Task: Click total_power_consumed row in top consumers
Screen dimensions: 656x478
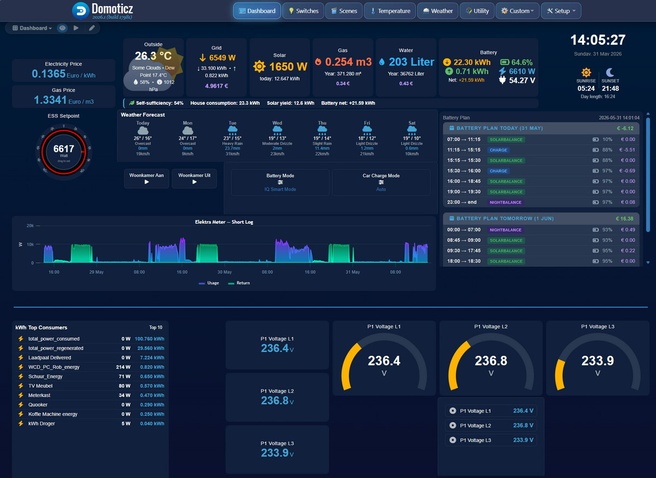Action: (90, 339)
